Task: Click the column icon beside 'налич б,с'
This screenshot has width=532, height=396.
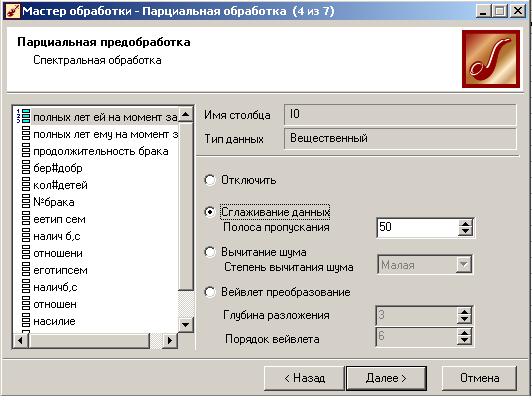Action: 26,235
